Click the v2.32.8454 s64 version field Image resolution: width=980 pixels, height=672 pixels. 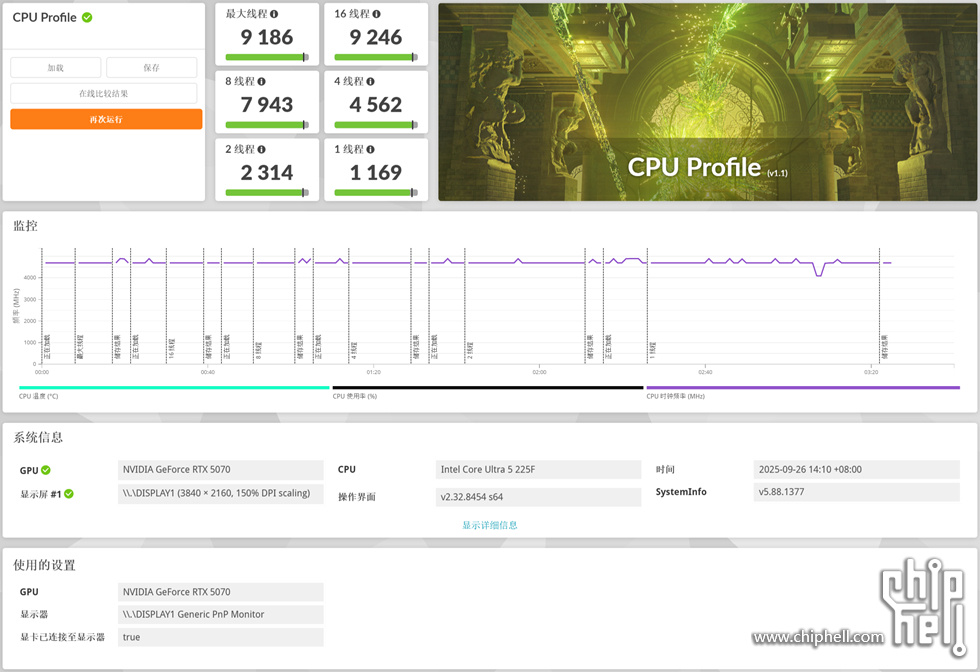click(x=538, y=497)
